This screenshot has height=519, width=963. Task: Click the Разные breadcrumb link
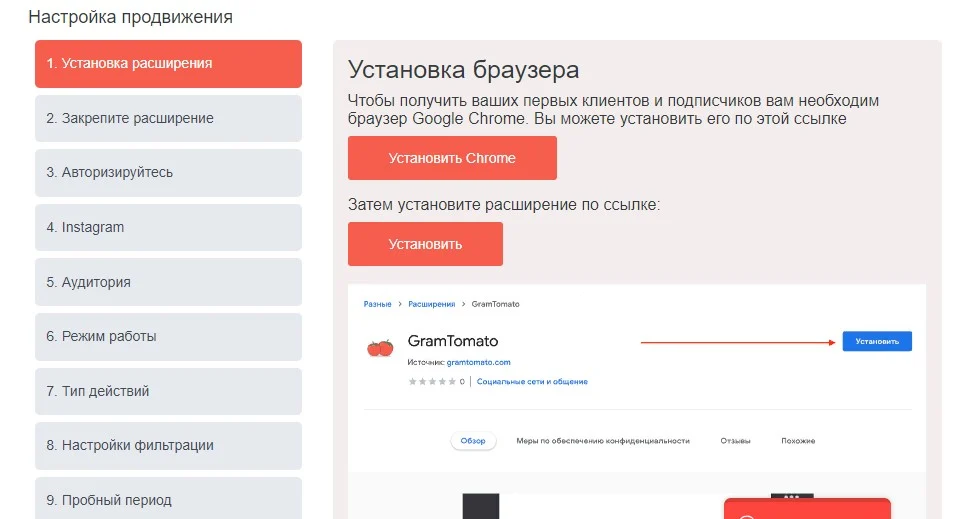377,304
